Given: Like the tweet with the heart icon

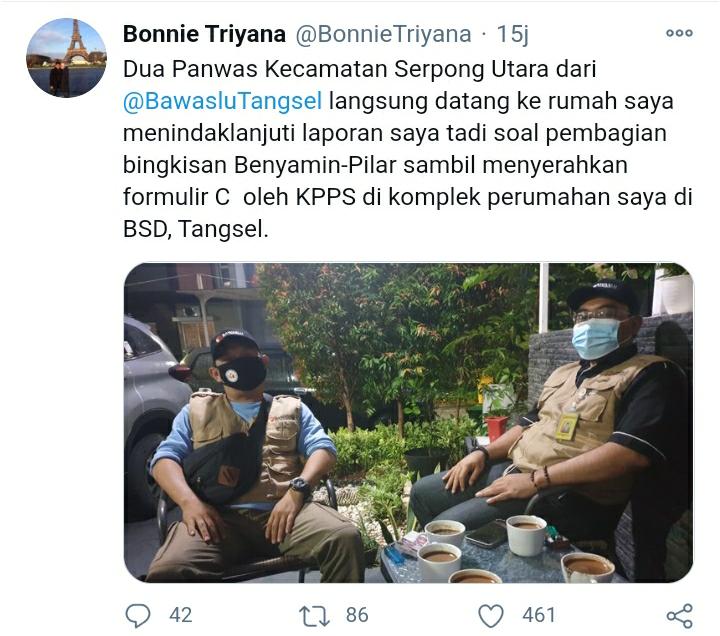Looking at the screenshot, I should click(x=490, y=616).
